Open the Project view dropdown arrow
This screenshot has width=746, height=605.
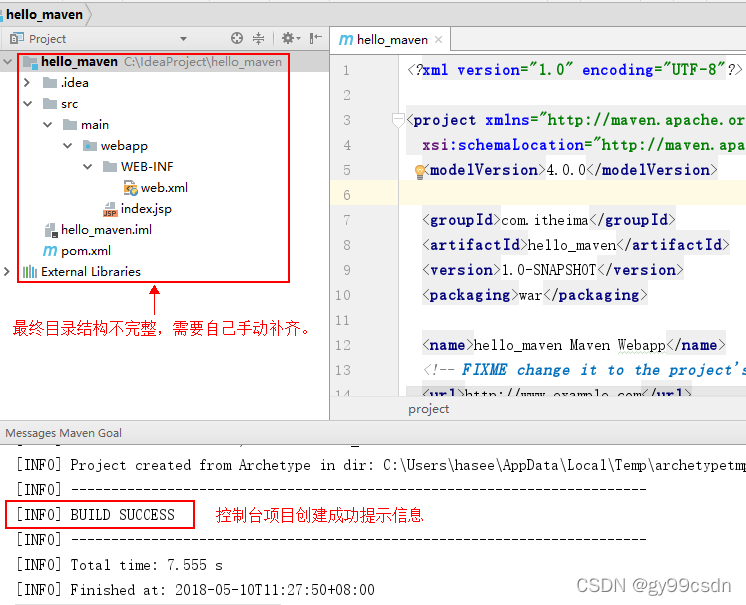(x=184, y=39)
